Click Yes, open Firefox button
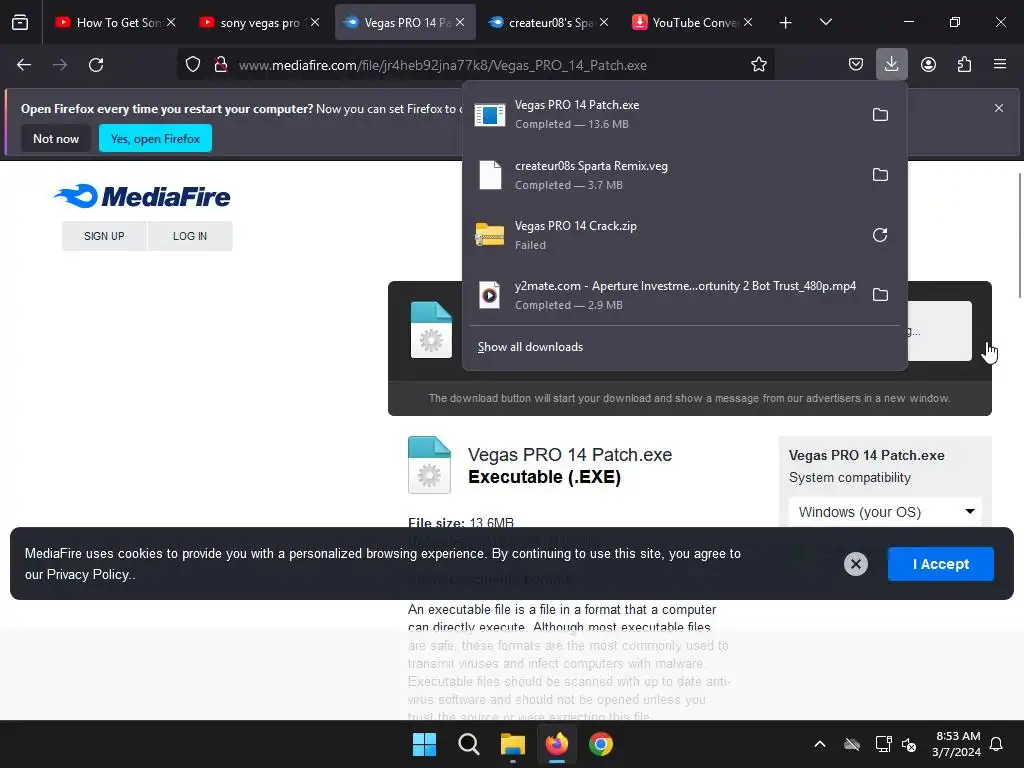Image resolution: width=1024 pixels, height=768 pixels. click(155, 138)
